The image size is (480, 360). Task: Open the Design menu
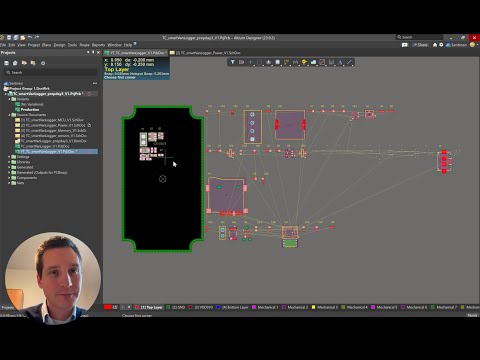59,45
